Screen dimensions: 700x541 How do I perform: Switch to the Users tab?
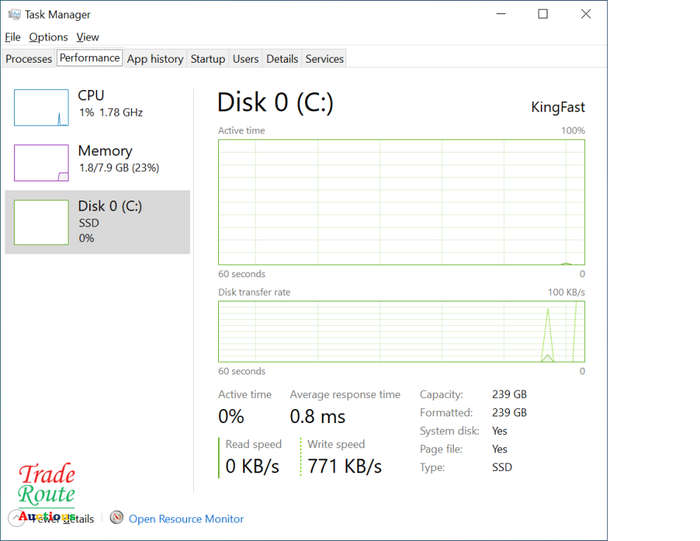click(246, 58)
